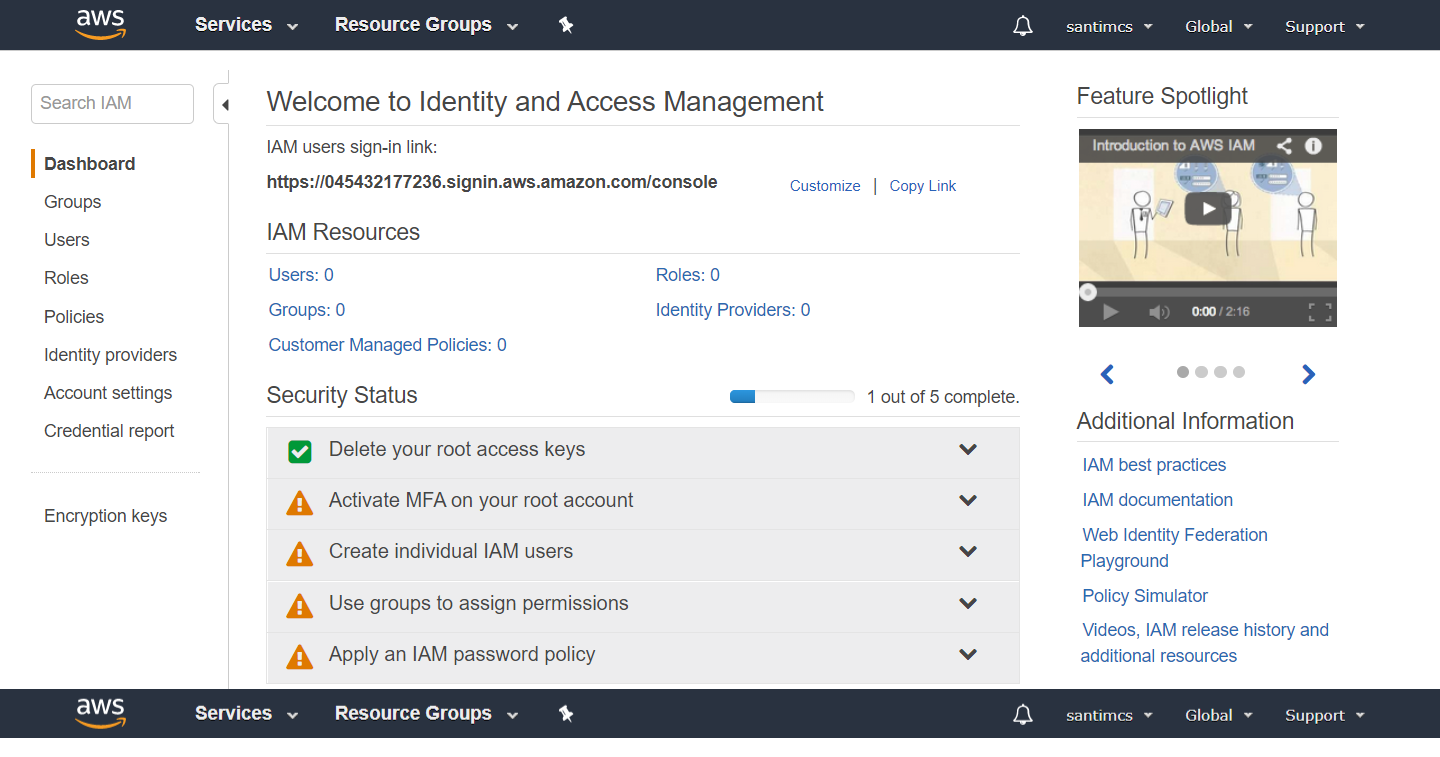Open IAM documentation link
This screenshot has height=757, width=1440.
coord(1158,500)
